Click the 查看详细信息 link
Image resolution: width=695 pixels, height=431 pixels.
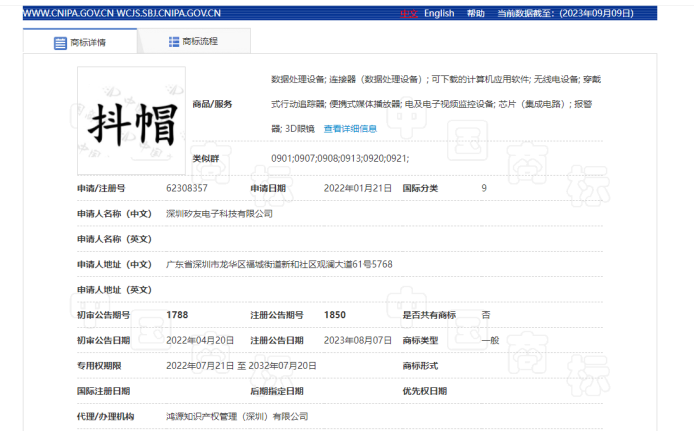(350, 129)
